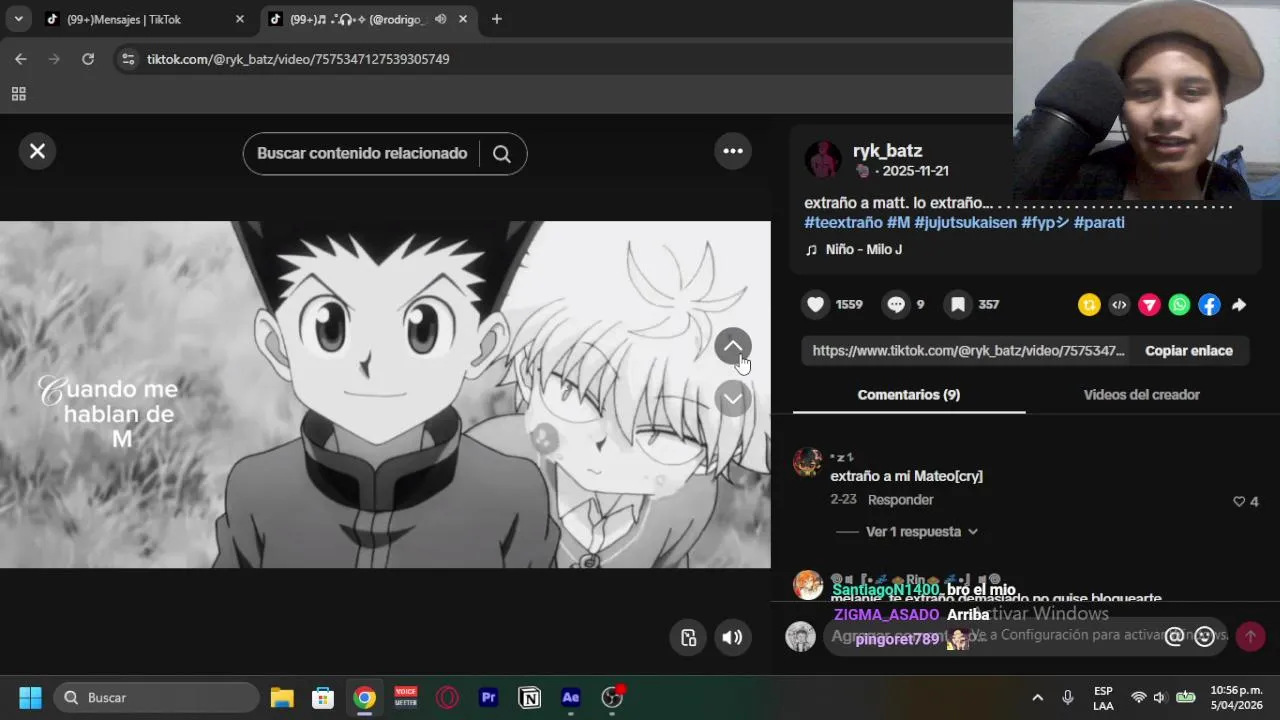Open the #fypシ hashtag

click(1045, 223)
